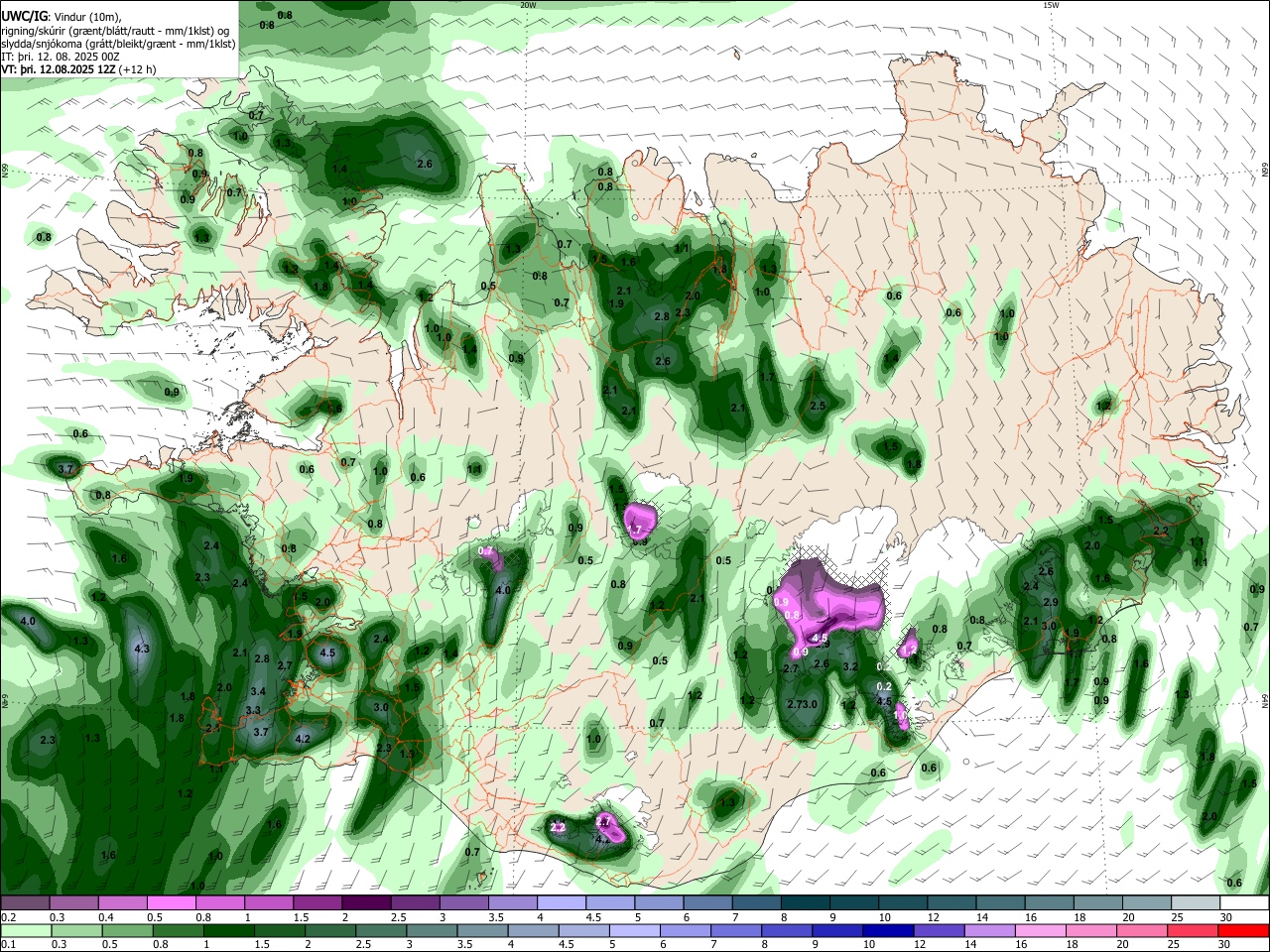The width and height of the screenshot is (1270, 952).
Task: Pick the darkest purple snow swatch labeled 2
Action: [366, 903]
